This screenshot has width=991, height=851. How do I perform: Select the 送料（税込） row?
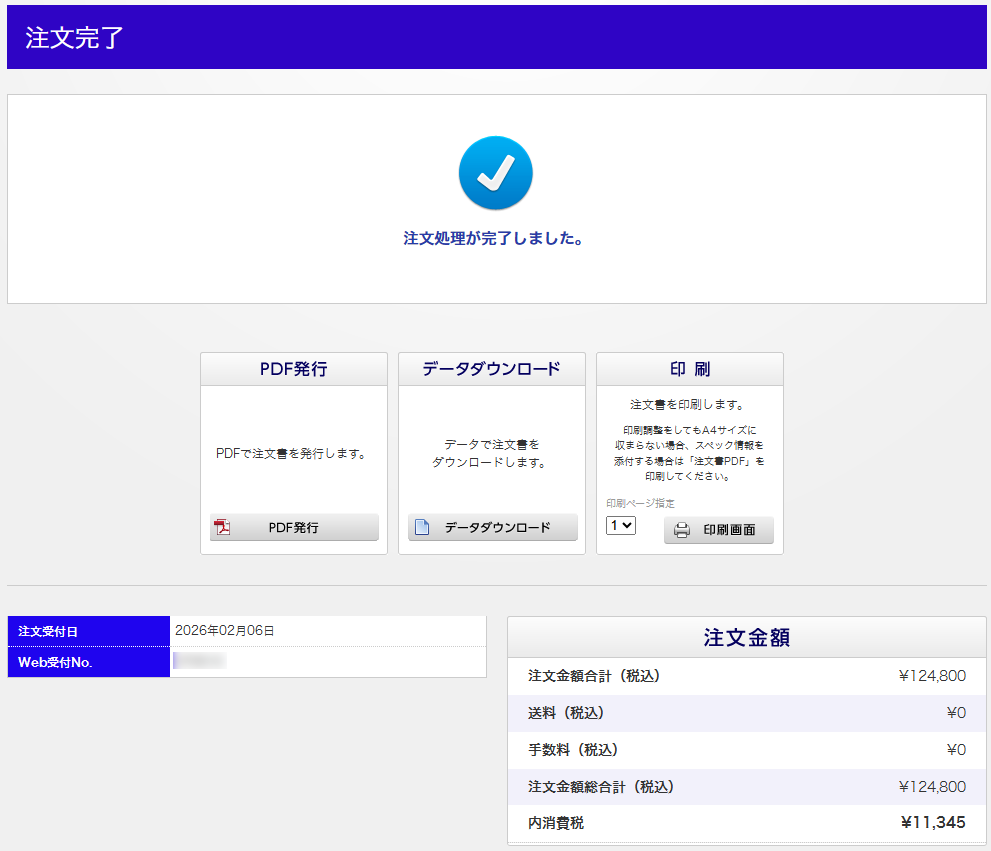click(x=746, y=713)
